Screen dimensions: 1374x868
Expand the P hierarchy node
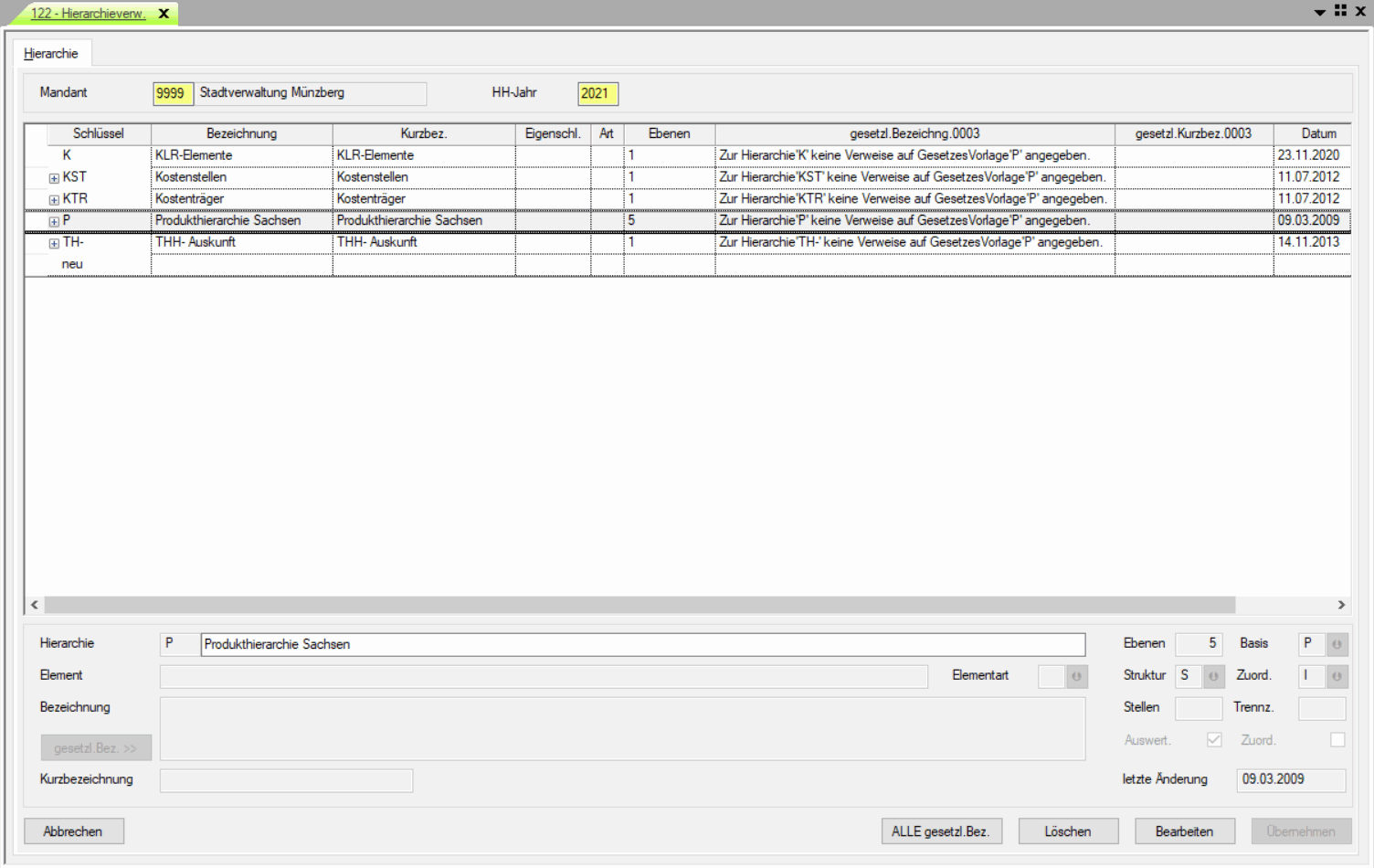tap(54, 222)
